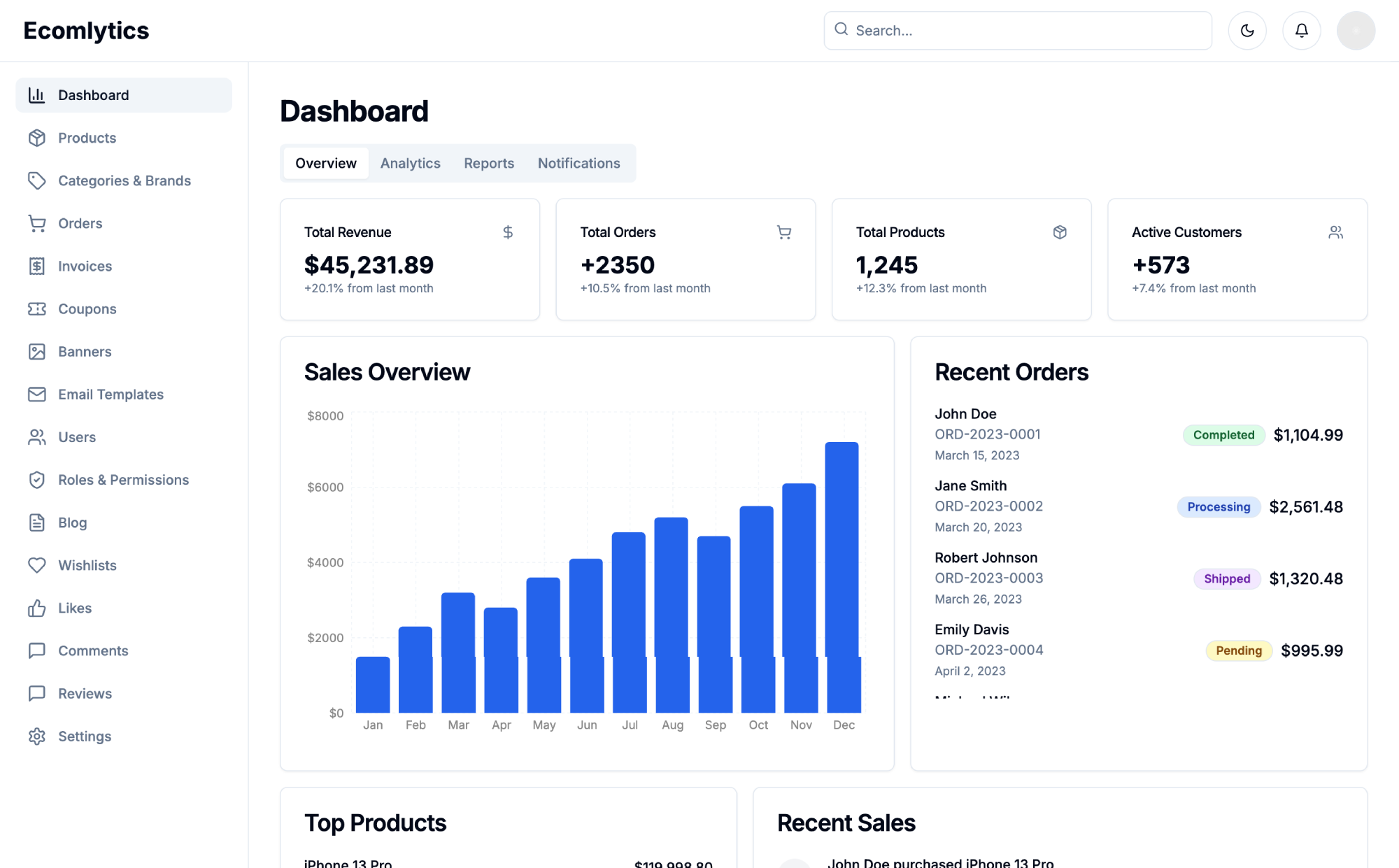Go to Email Templates page
Screen dimensions: 1399x868
111,394
